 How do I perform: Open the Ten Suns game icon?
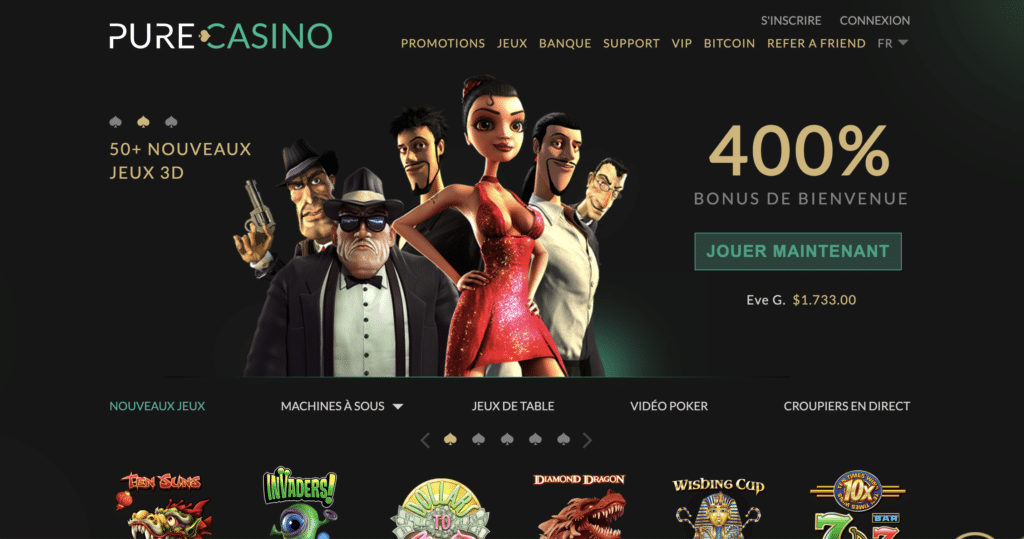click(164, 505)
